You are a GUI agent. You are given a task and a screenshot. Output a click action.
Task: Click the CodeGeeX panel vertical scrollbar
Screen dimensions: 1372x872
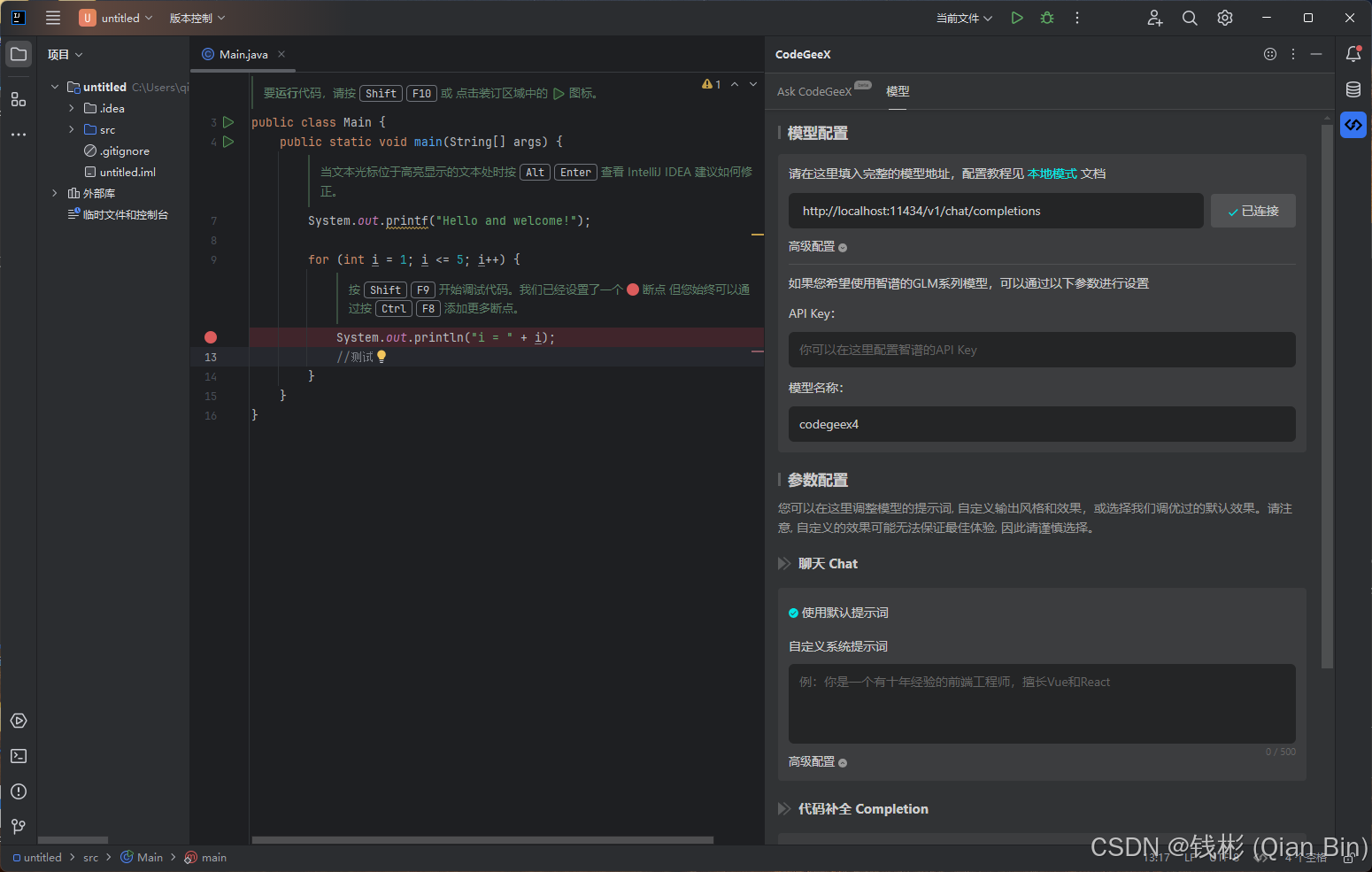coord(1327,397)
